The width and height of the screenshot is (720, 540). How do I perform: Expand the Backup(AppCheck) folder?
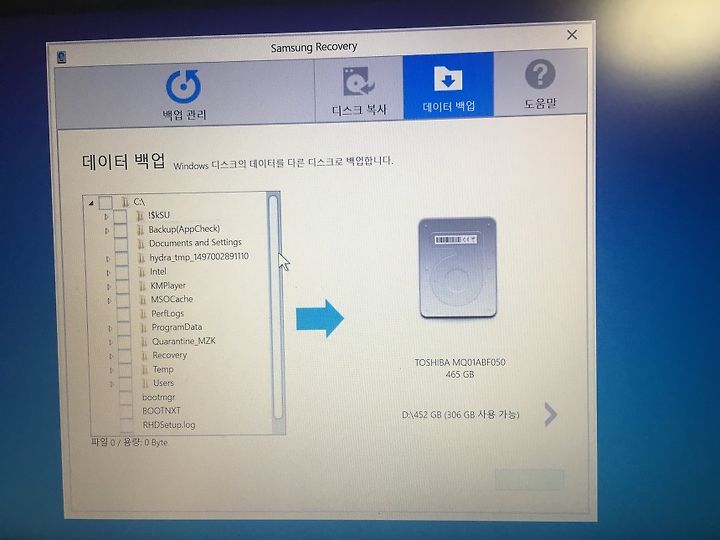pyautogui.click(x=107, y=231)
